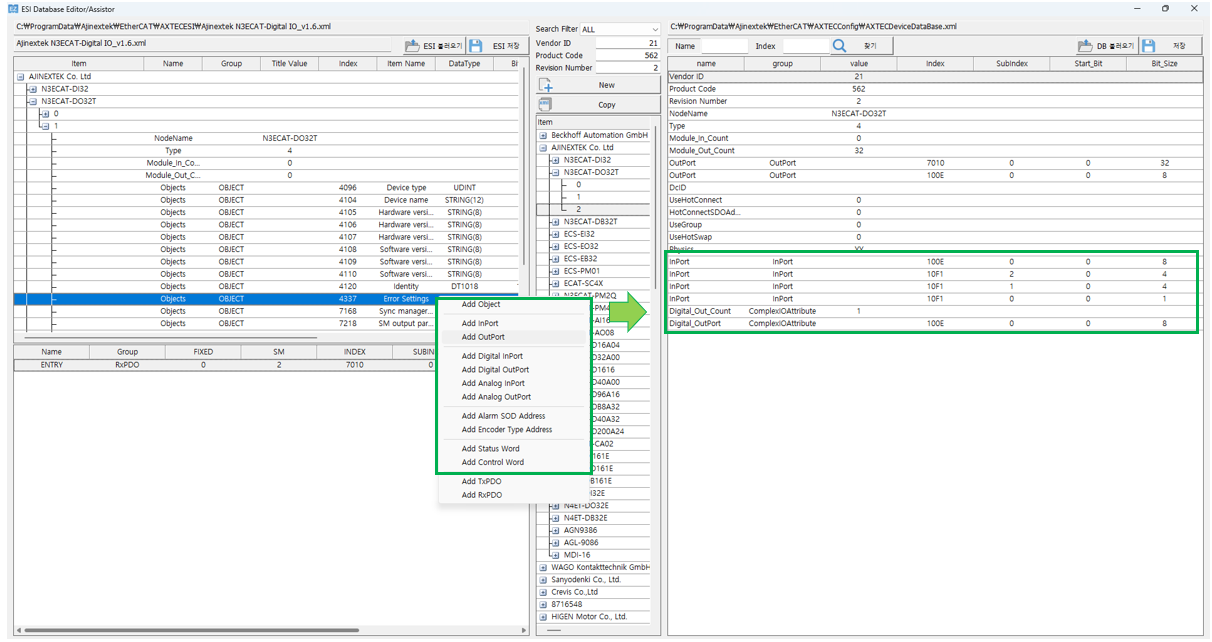Choose Add Status Word menu entry
The image size is (1212, 642).
tap(512, 449)
